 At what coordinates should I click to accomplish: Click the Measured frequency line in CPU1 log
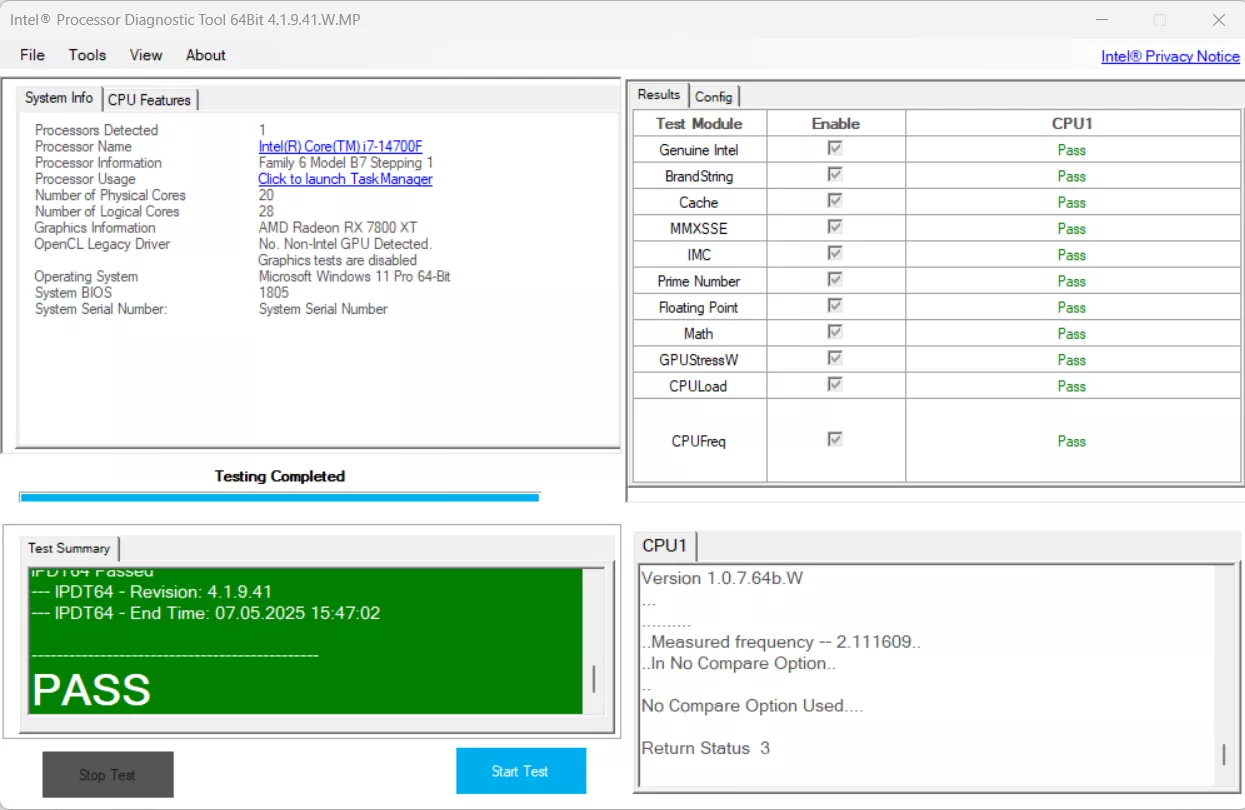pyautogui.click(x=781, y=642)
